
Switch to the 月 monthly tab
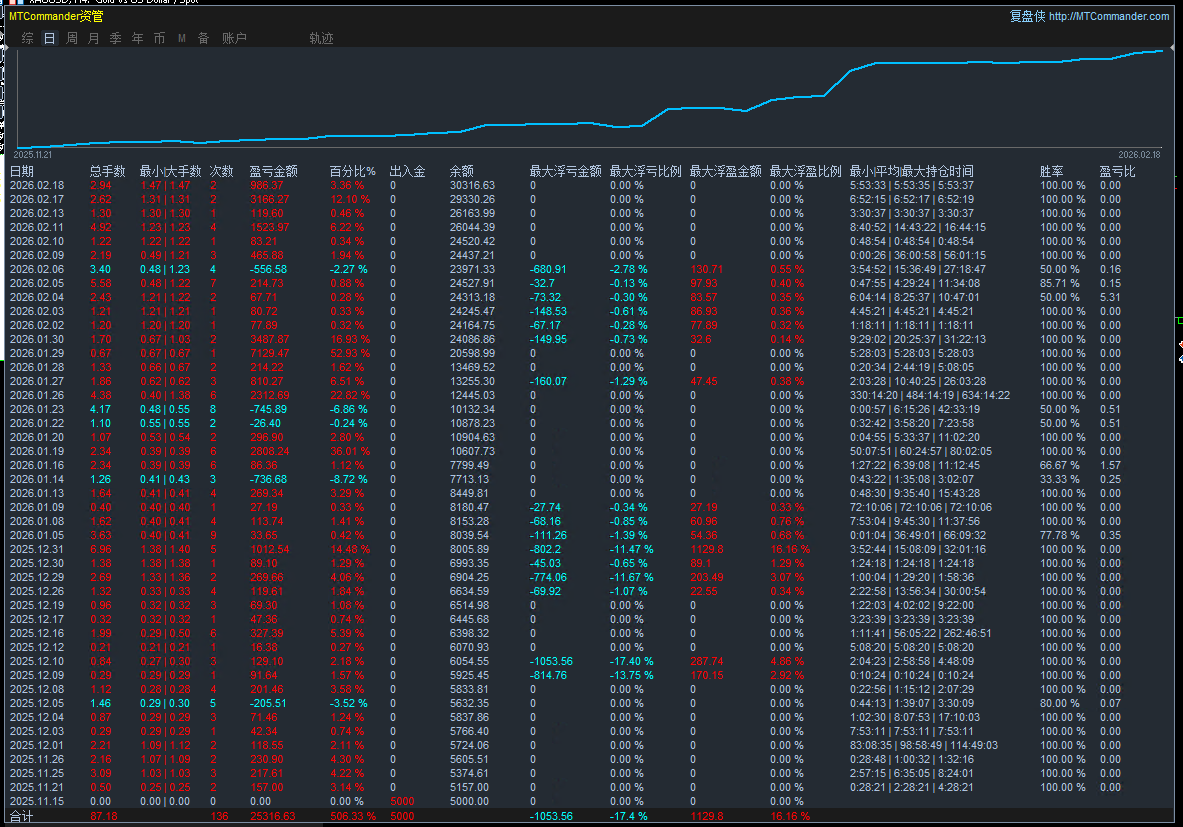click(x=94, y=38)
